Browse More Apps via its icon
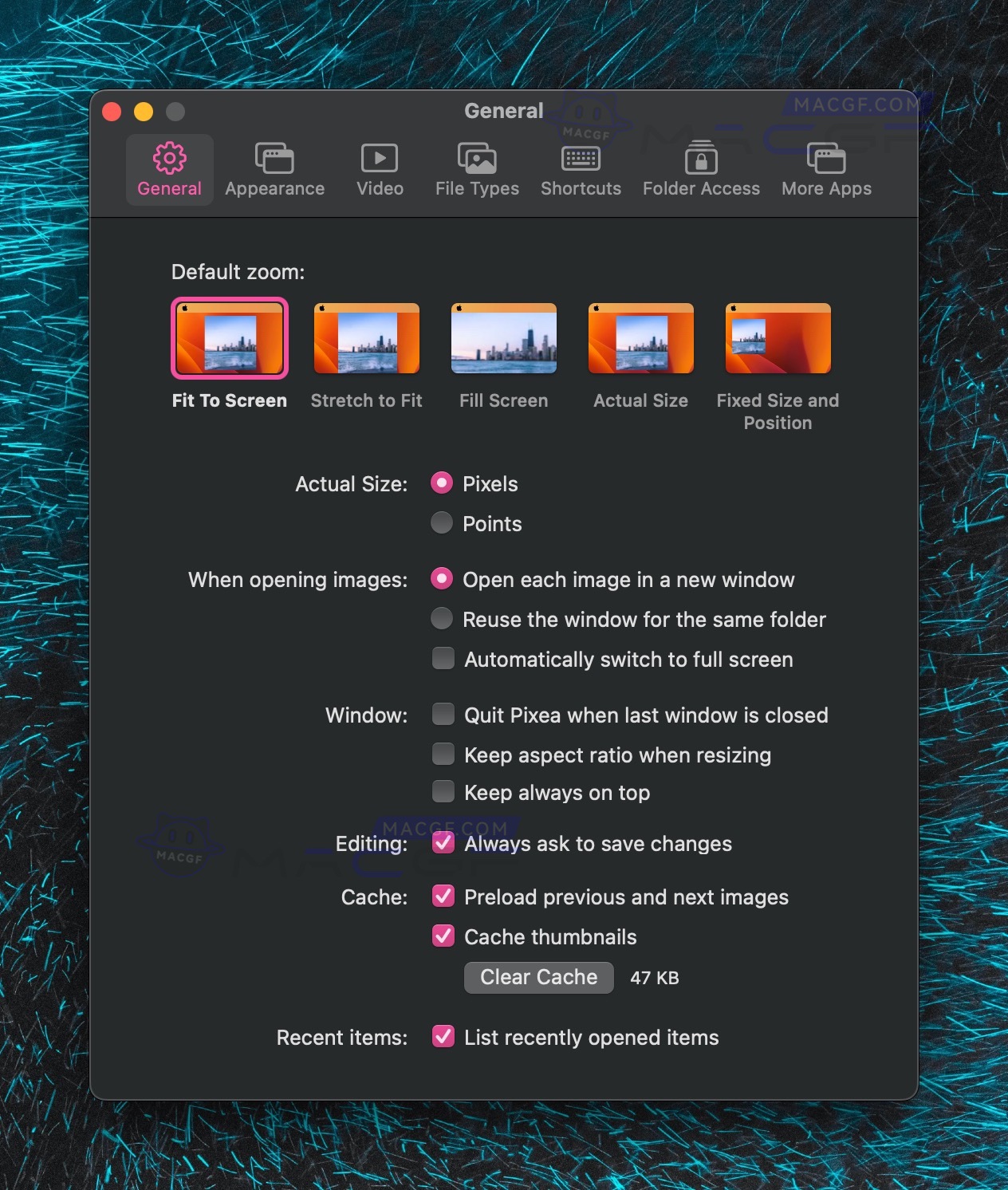The height and width of the screenshot is (1190, 1008). click(825, 167)
